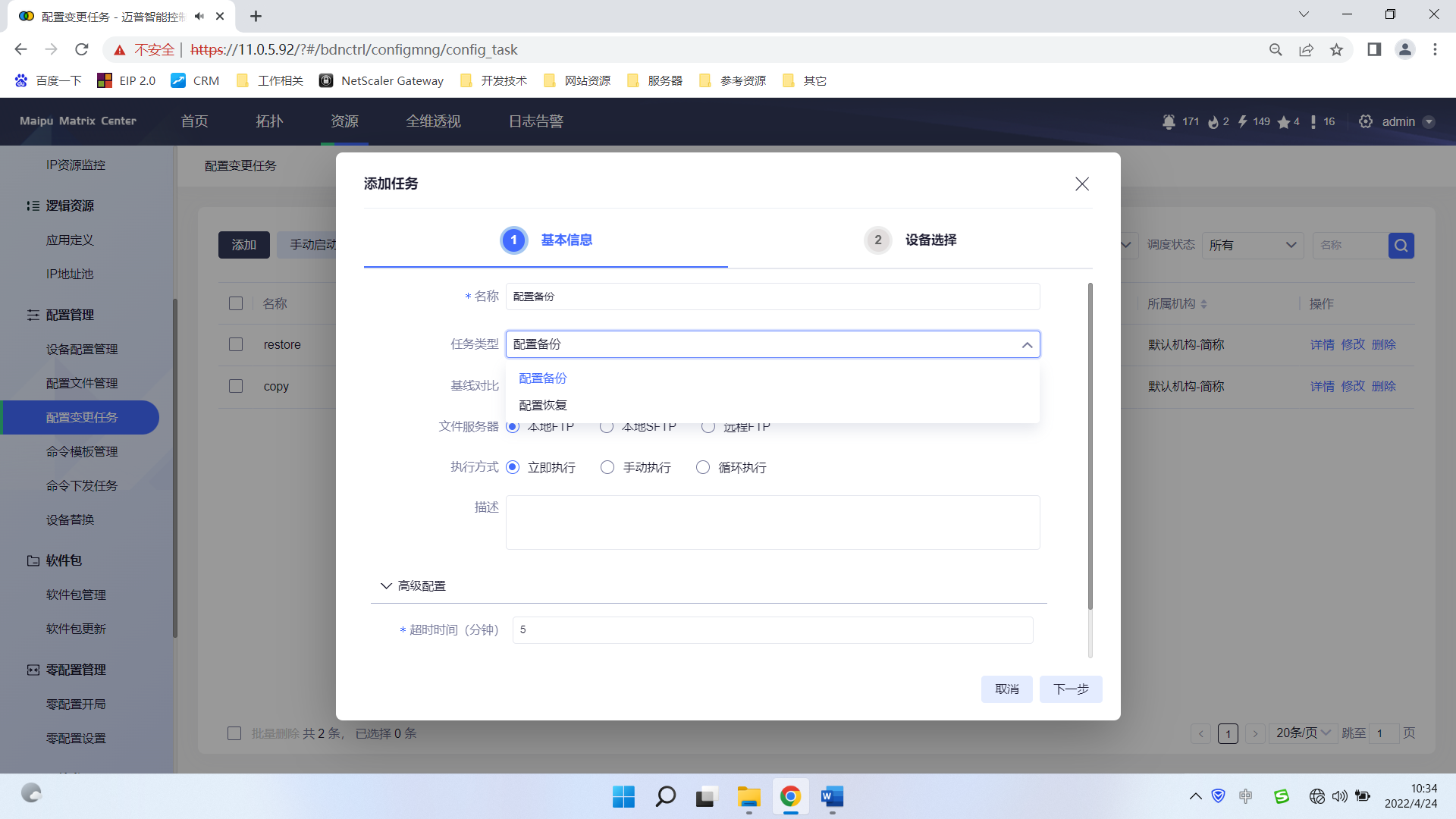The image size is (1456, 819).
Task: Open the 拓扑 navigation menu
Action: [x=269, y=121]
